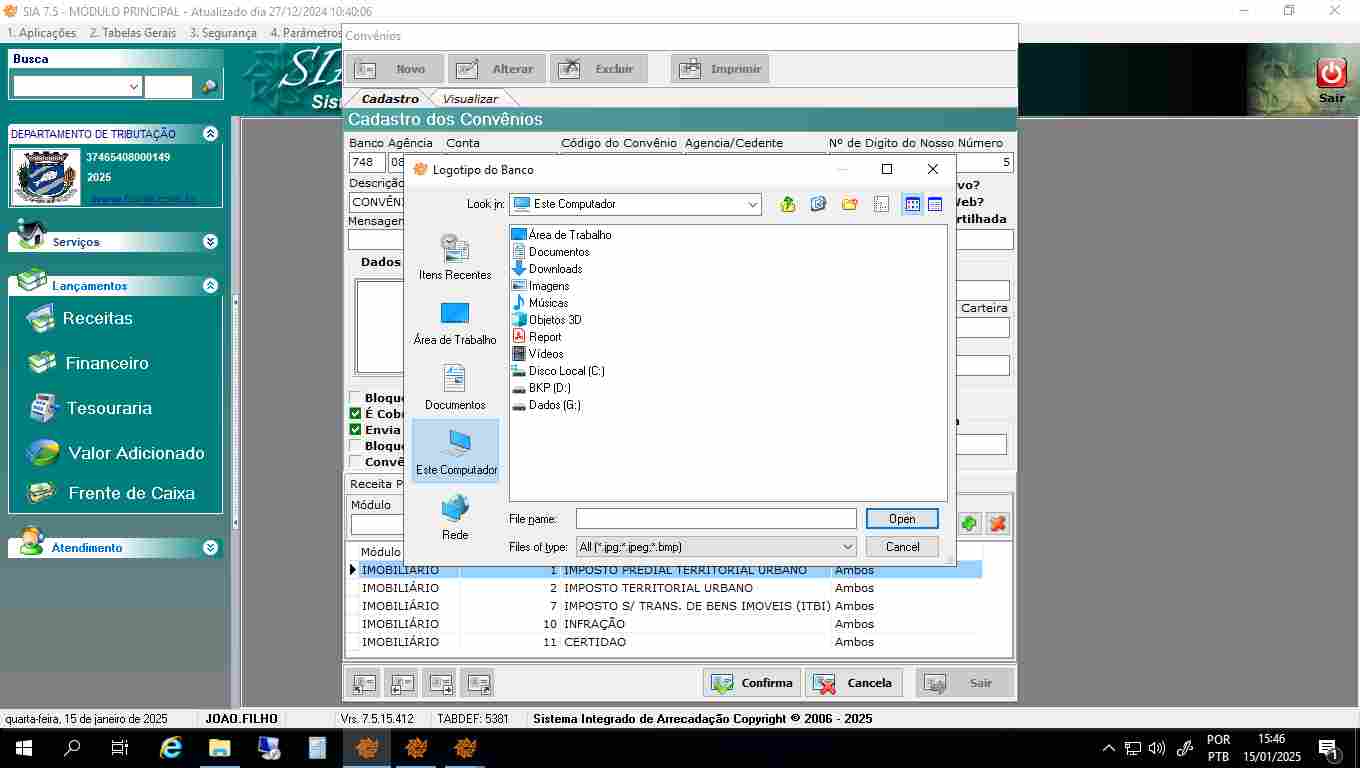Create a new folder in file dialog

click(850, 204)
